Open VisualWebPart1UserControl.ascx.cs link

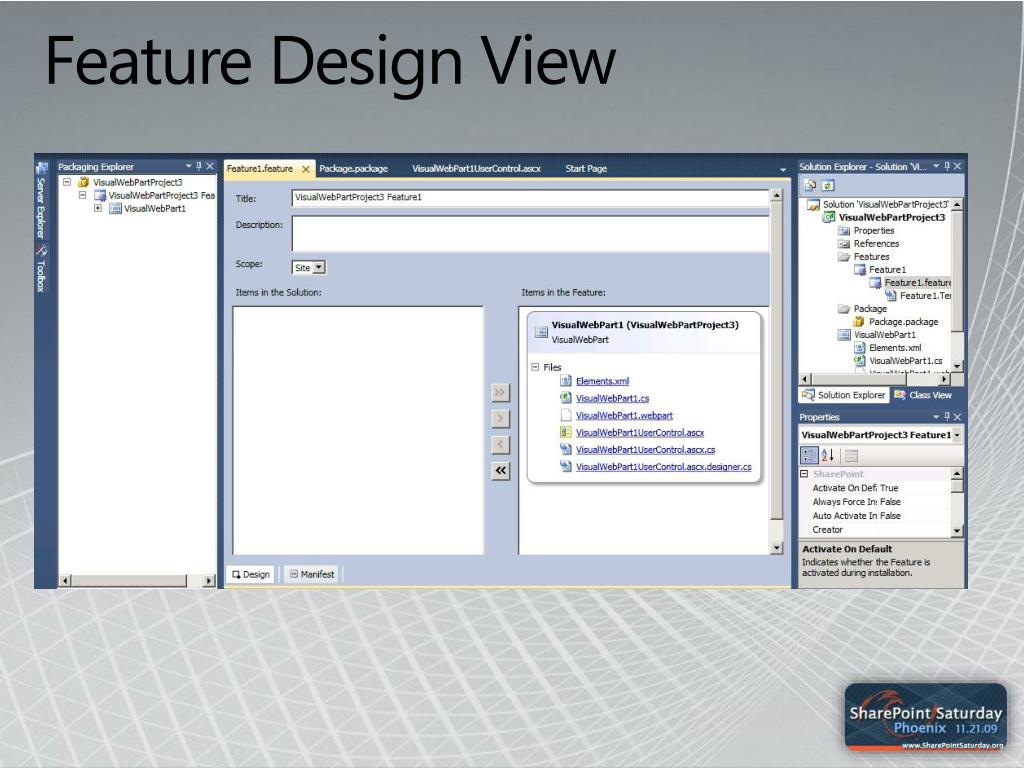click(645, 449)
